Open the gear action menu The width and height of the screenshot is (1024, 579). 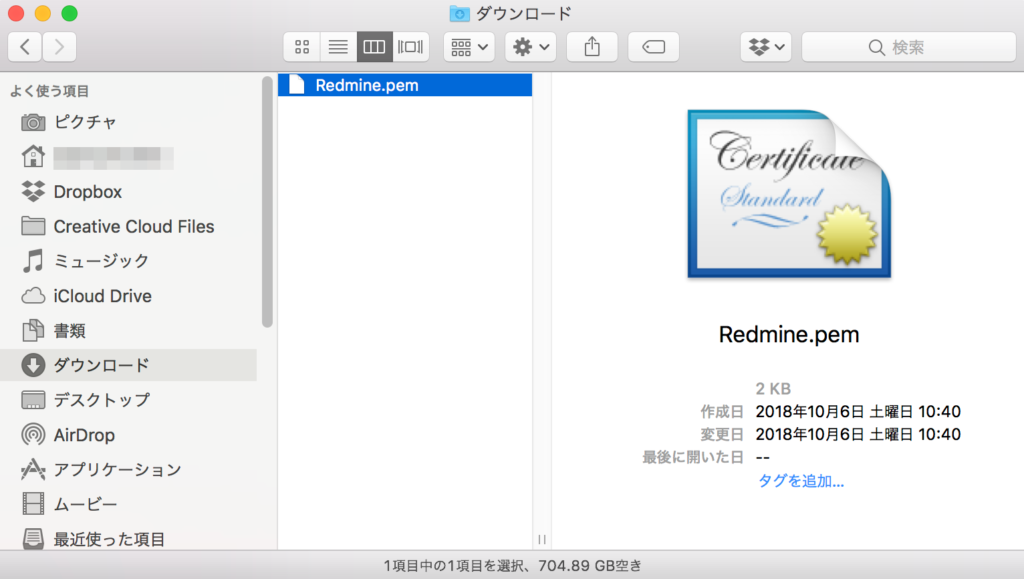[530, 46]
